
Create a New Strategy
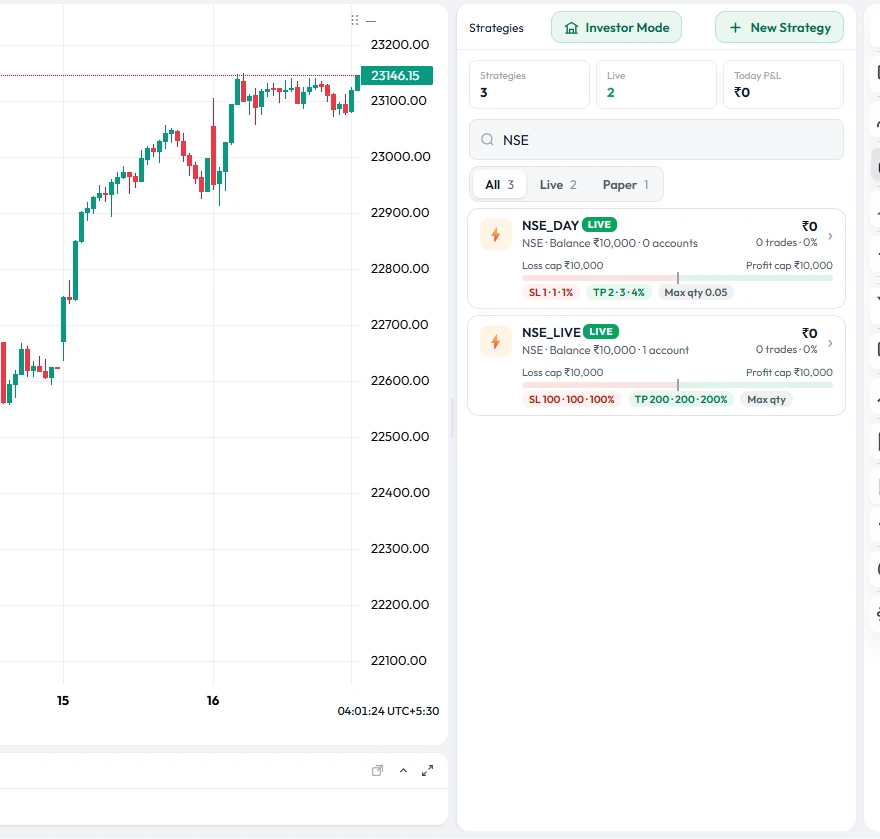(779, 27)
